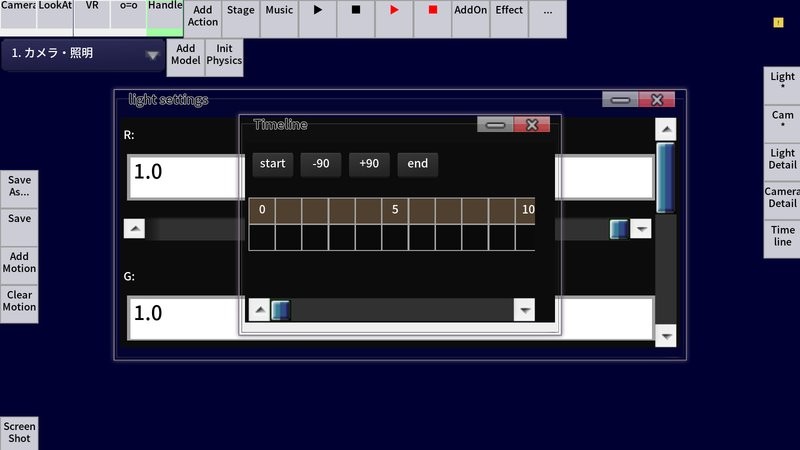Click Add Motion button
Image resolution: width=800 pixels, height=450 pixels.
19,265
